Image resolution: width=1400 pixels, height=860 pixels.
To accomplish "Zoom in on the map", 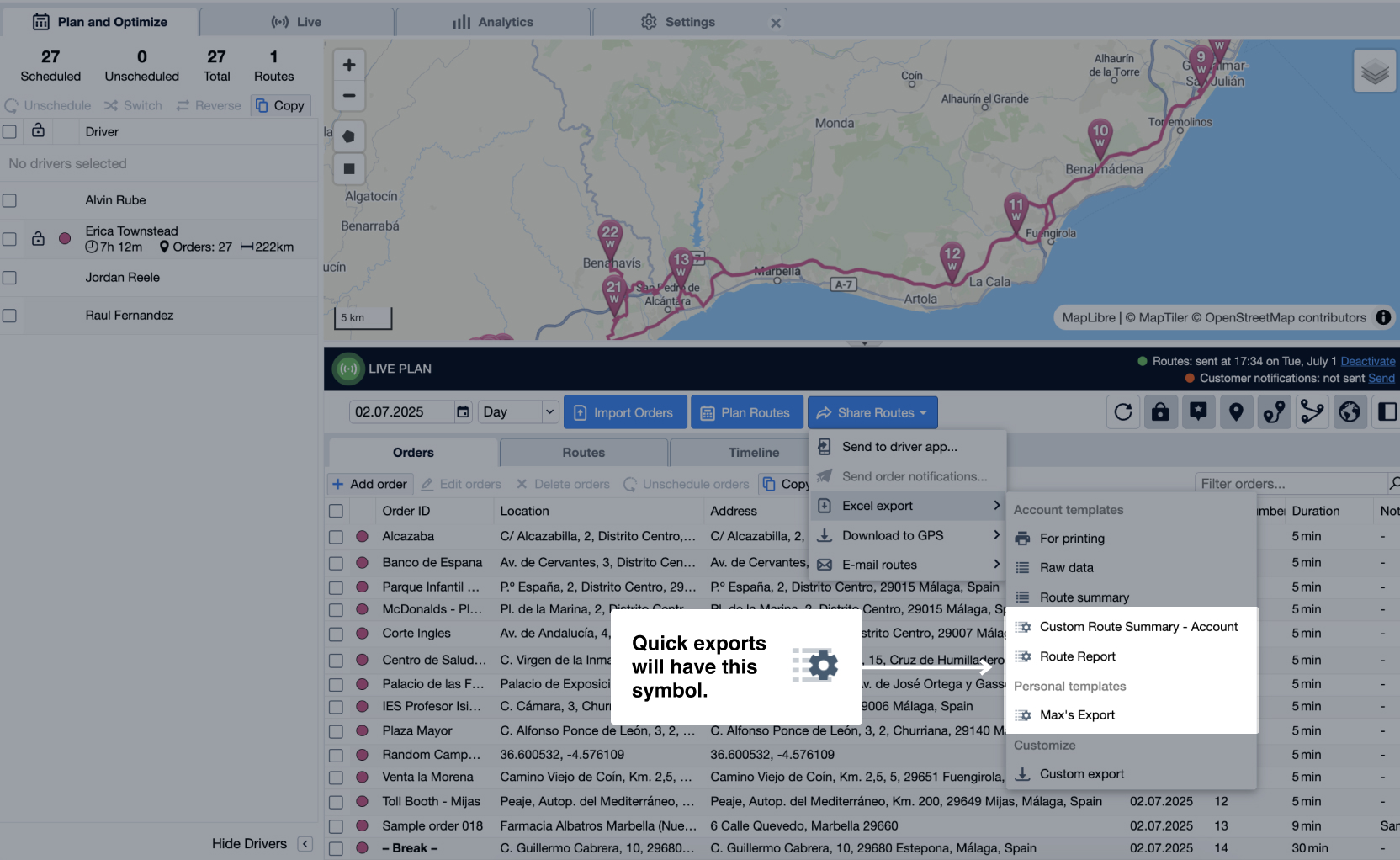I will (x=349, y=64).
